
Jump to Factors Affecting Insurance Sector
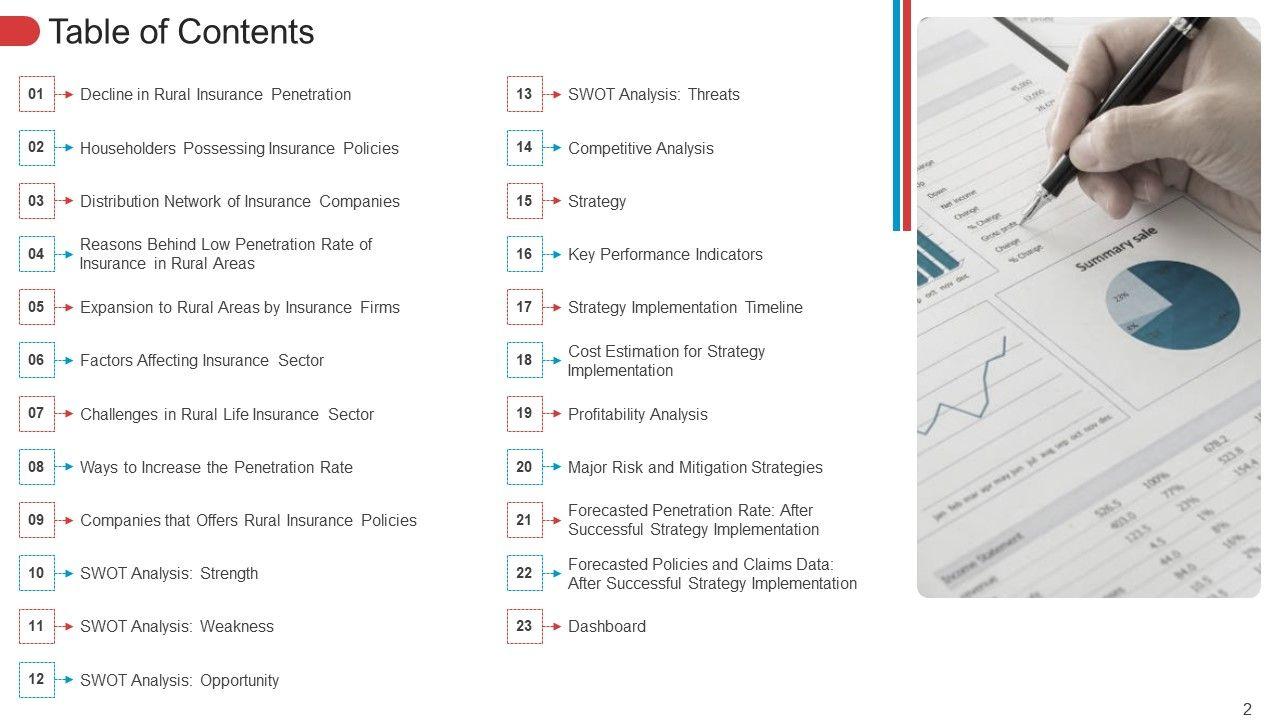click(202, 361)
